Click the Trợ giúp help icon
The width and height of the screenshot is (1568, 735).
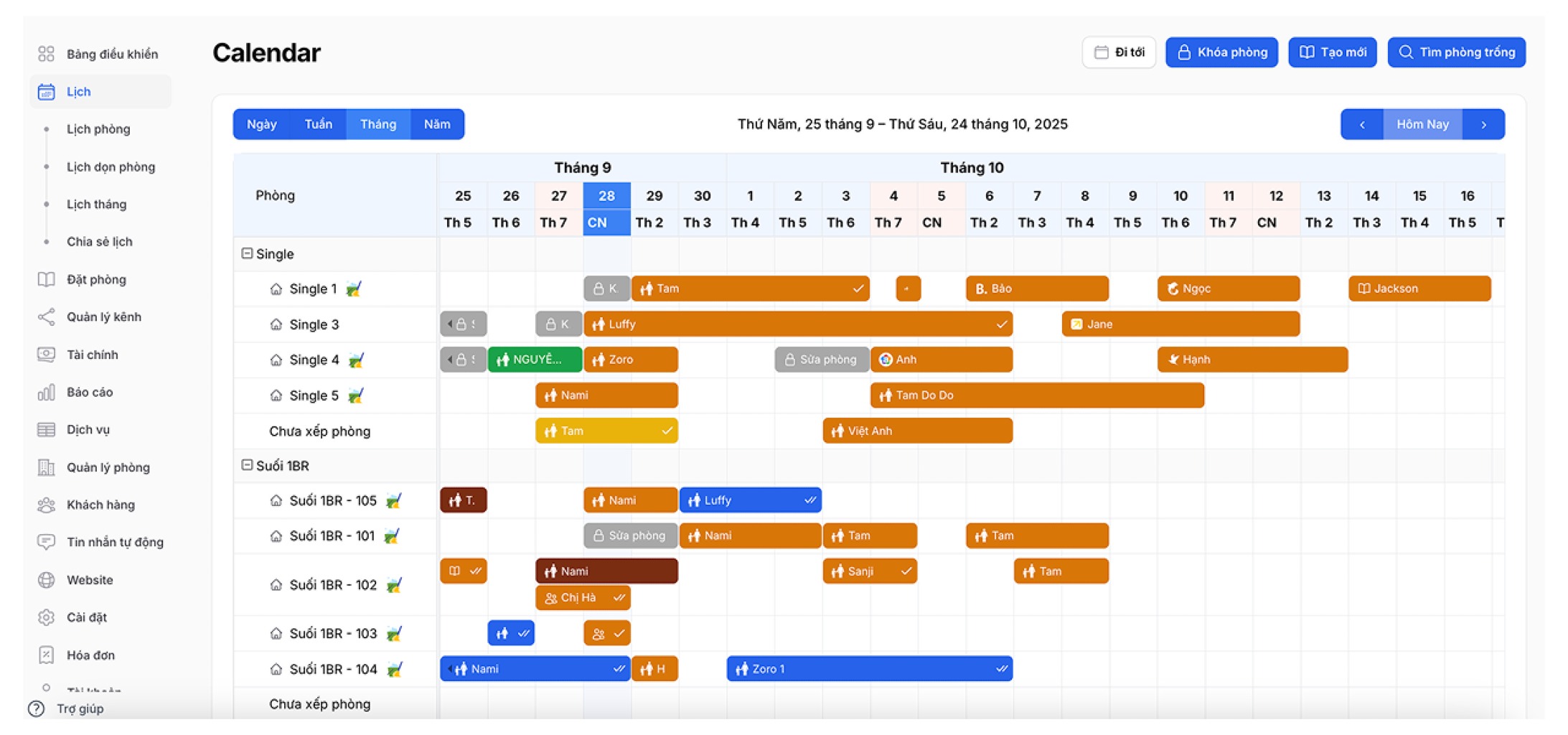tap(36, 708)
